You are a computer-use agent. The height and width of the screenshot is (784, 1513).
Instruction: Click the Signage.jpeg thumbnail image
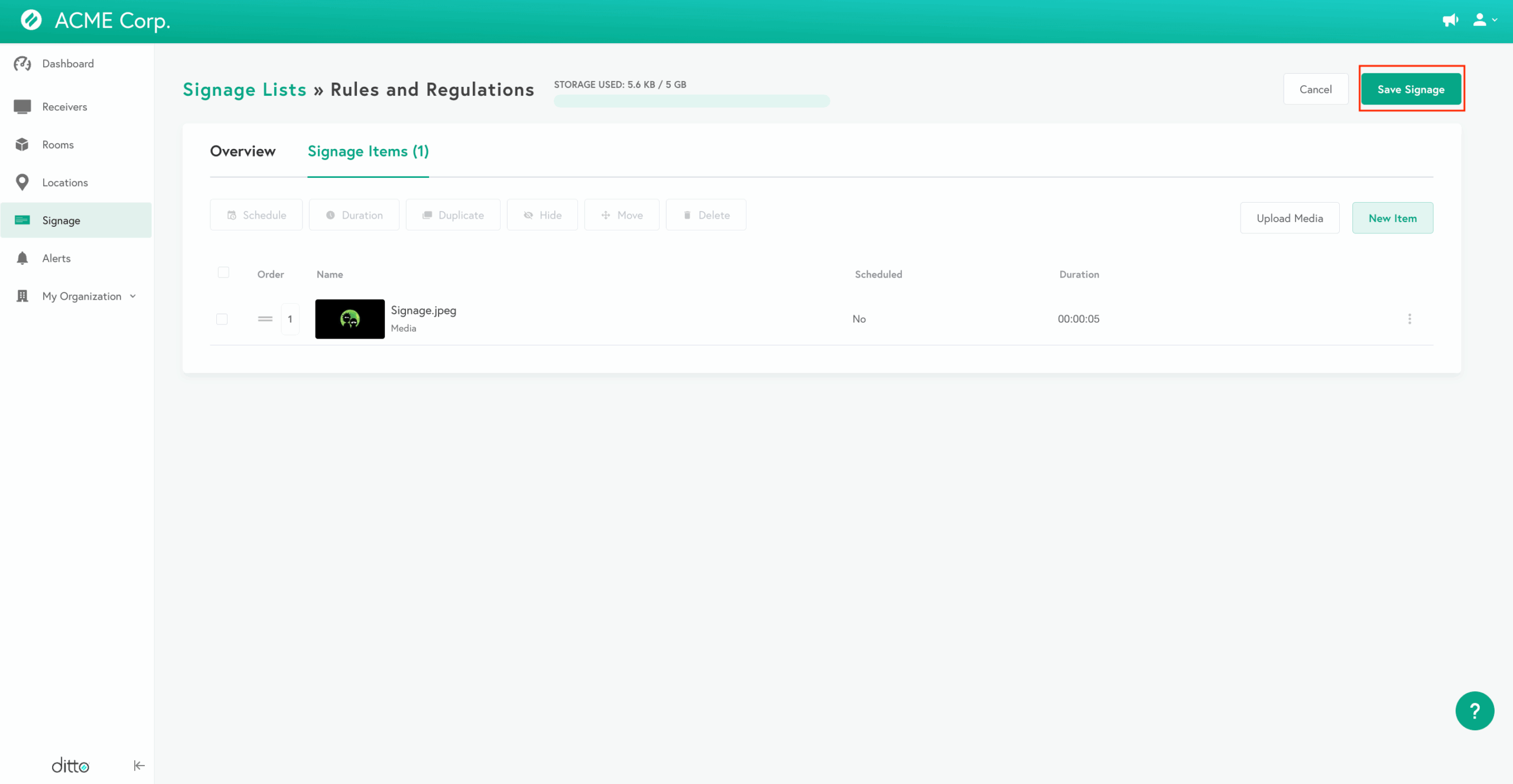(x=349, y=319)
